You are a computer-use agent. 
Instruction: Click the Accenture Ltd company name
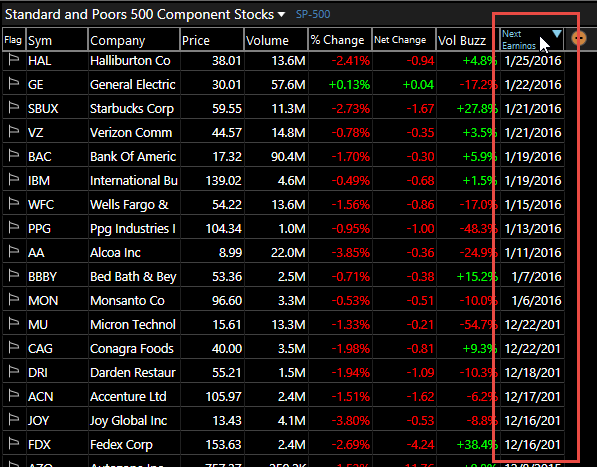[x=128, y=396]
